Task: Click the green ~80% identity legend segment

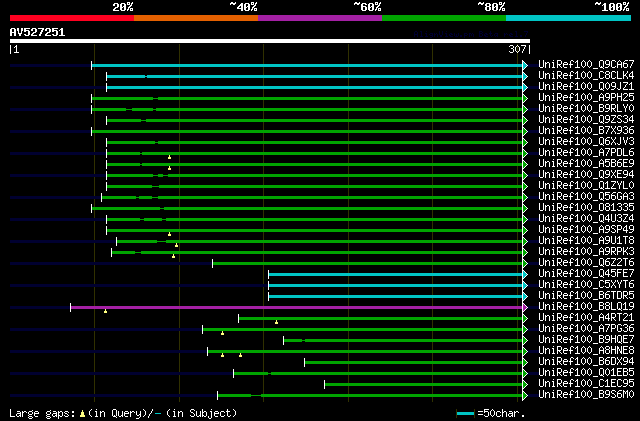Action: point(444,18)
